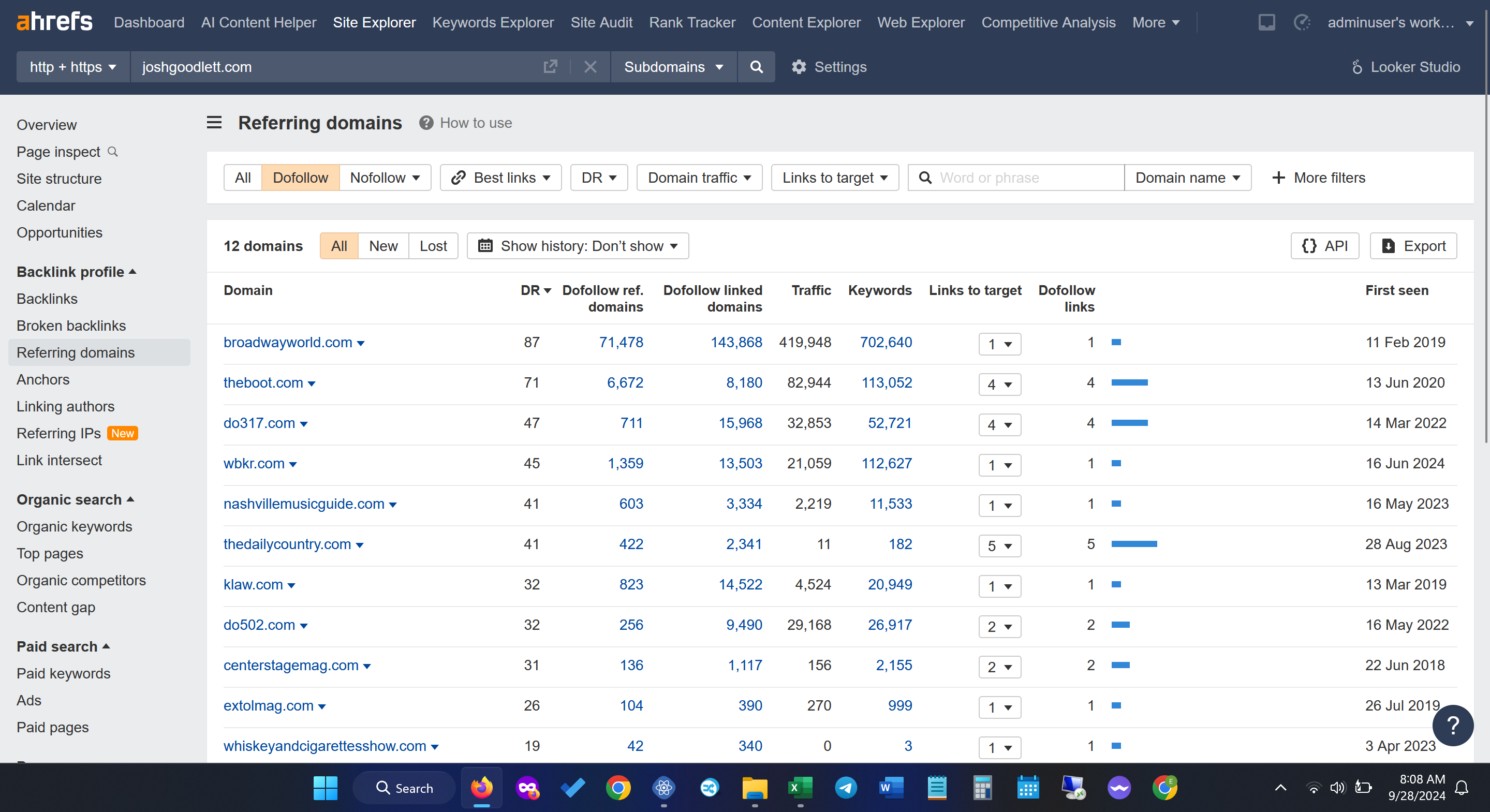Open Settings gear in search bar
The image size is (1490, 812).
point(829,67)
